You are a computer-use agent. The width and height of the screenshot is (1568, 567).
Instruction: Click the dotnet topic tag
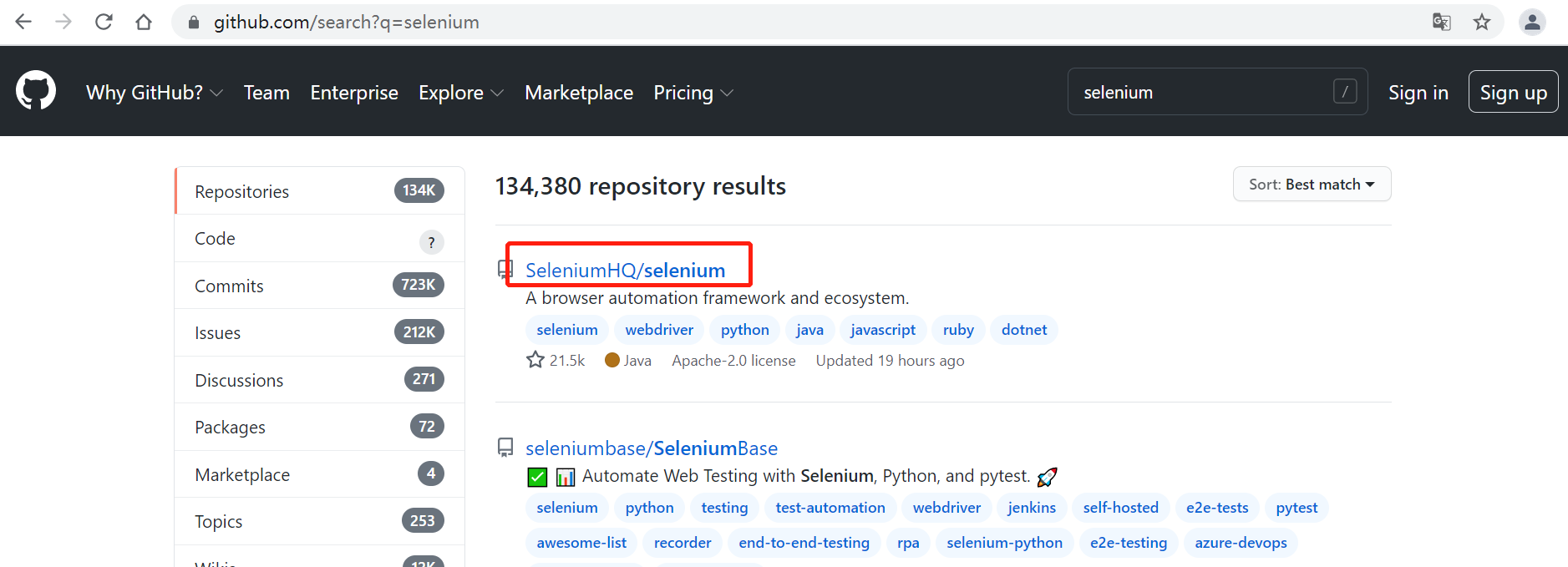tap(1024, 329)
